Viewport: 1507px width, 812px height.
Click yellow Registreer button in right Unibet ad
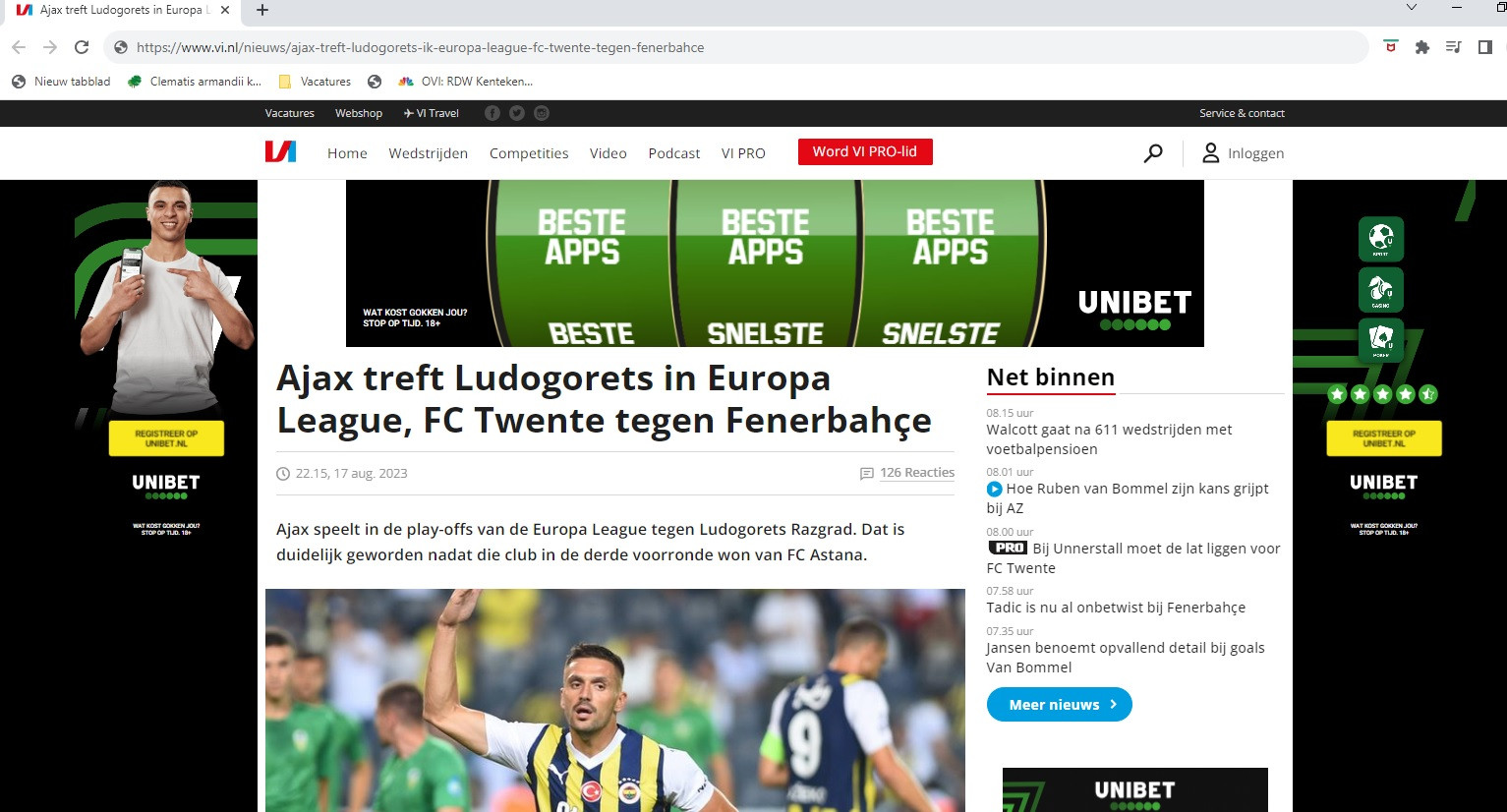coord(1384,438)
